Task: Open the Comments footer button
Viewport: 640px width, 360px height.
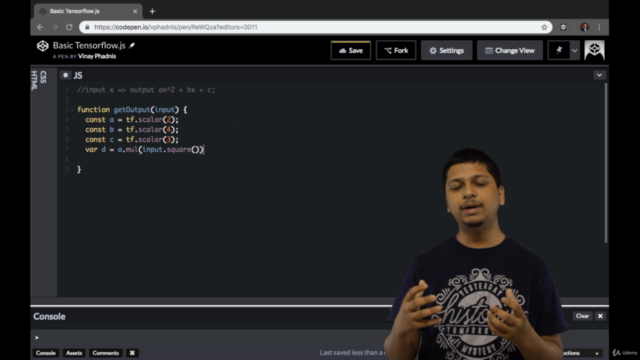Action: tap(105, 353)
